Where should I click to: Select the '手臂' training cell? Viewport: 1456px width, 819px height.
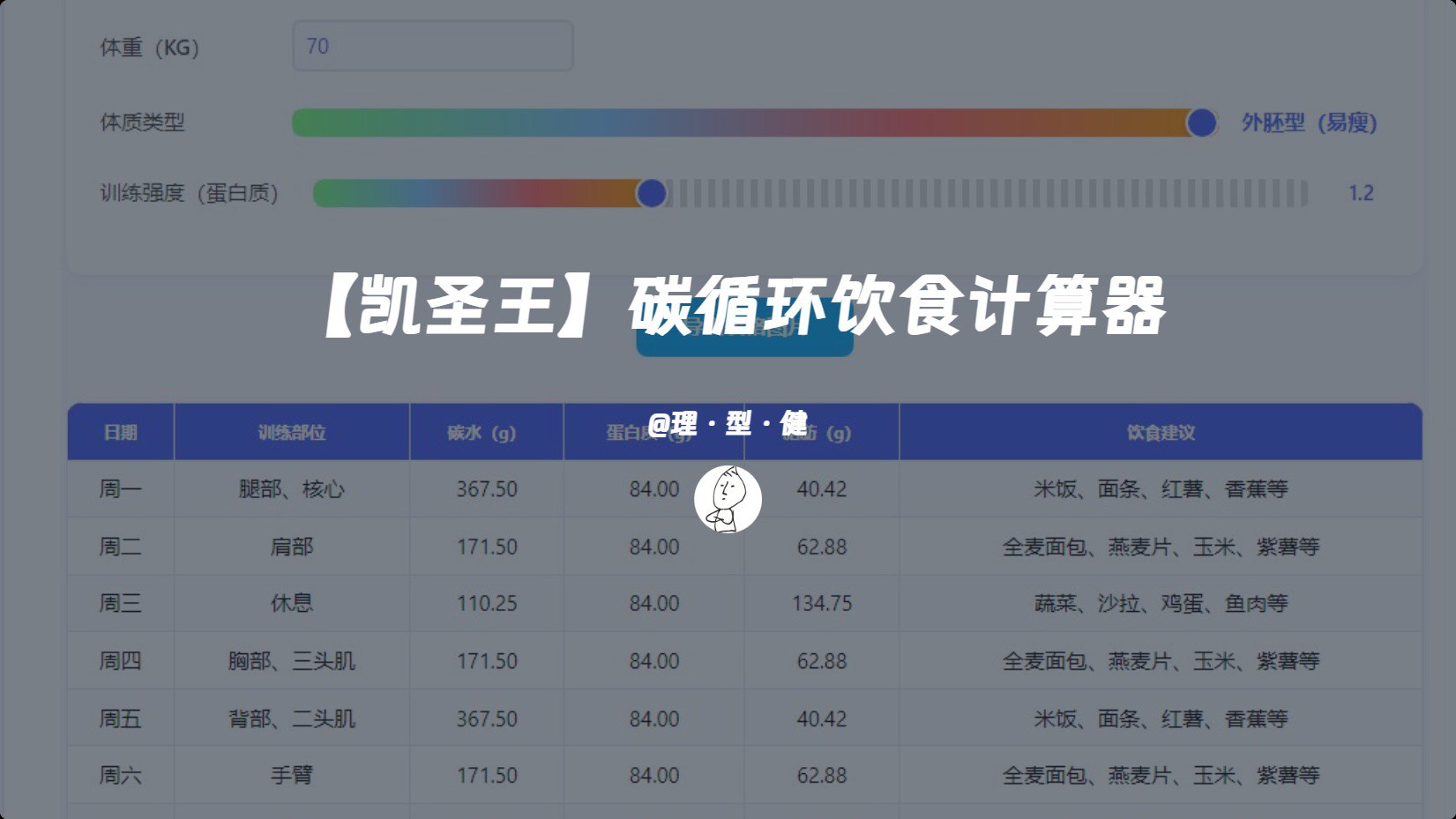coord(292,775)
